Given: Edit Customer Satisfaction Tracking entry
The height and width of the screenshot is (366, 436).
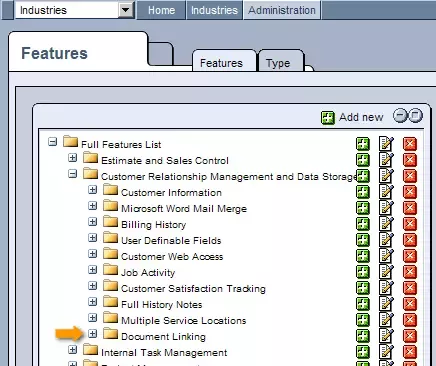Looking at the screenshot, I should point(386,288).
